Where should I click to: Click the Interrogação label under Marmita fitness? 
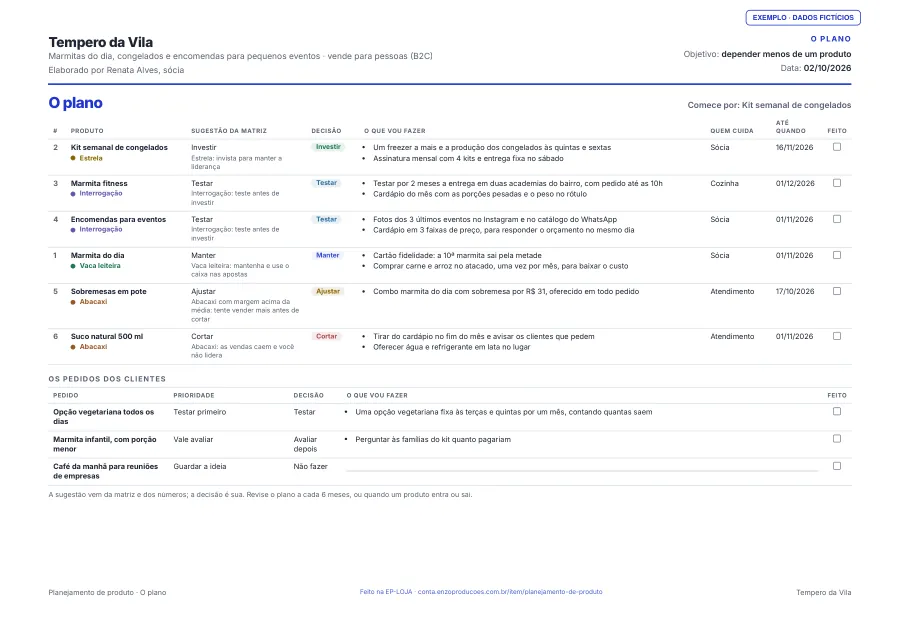point(100,193)
